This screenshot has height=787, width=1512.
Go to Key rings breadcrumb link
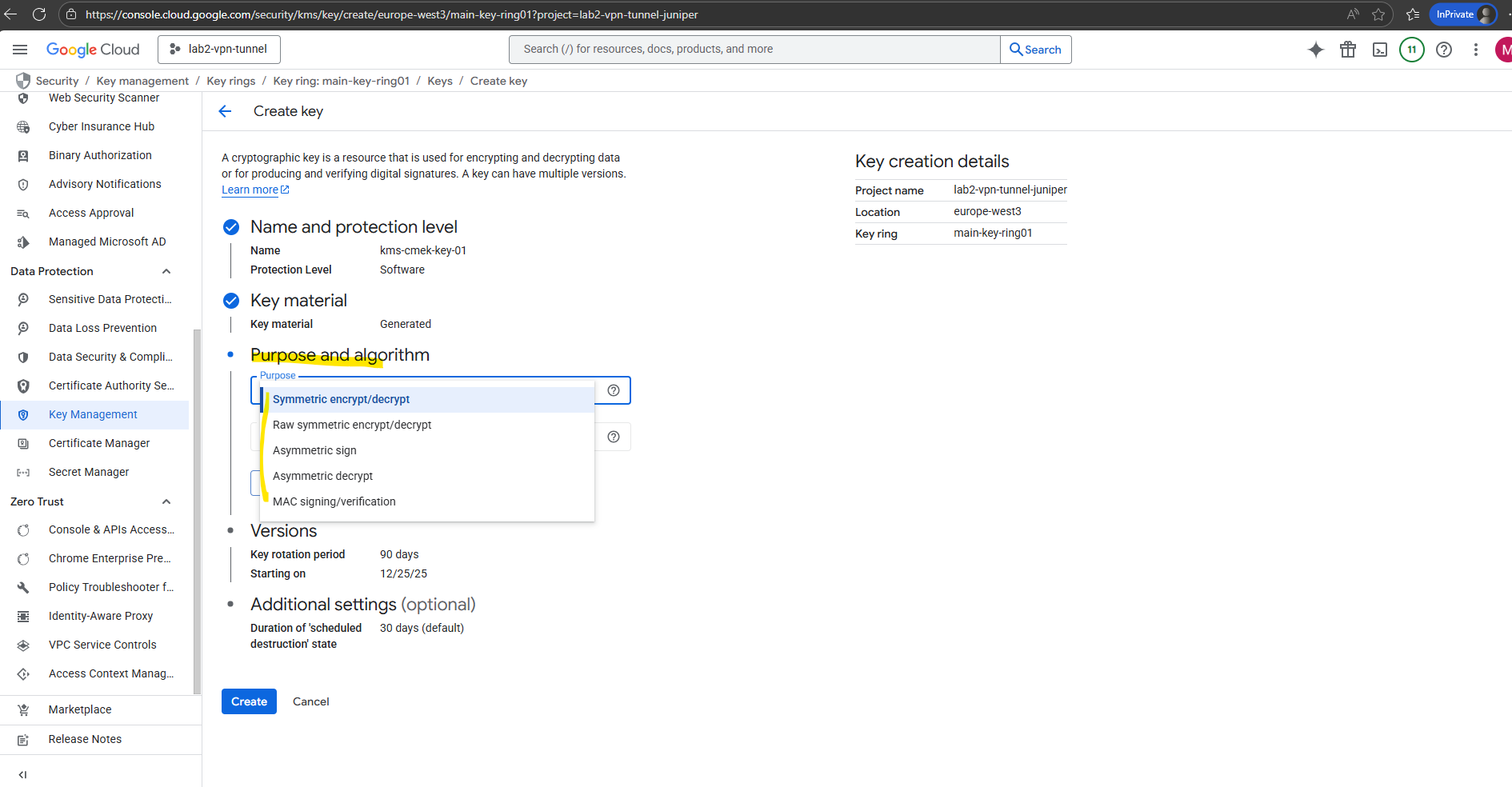pyautogui.click(x=230, y=81)
